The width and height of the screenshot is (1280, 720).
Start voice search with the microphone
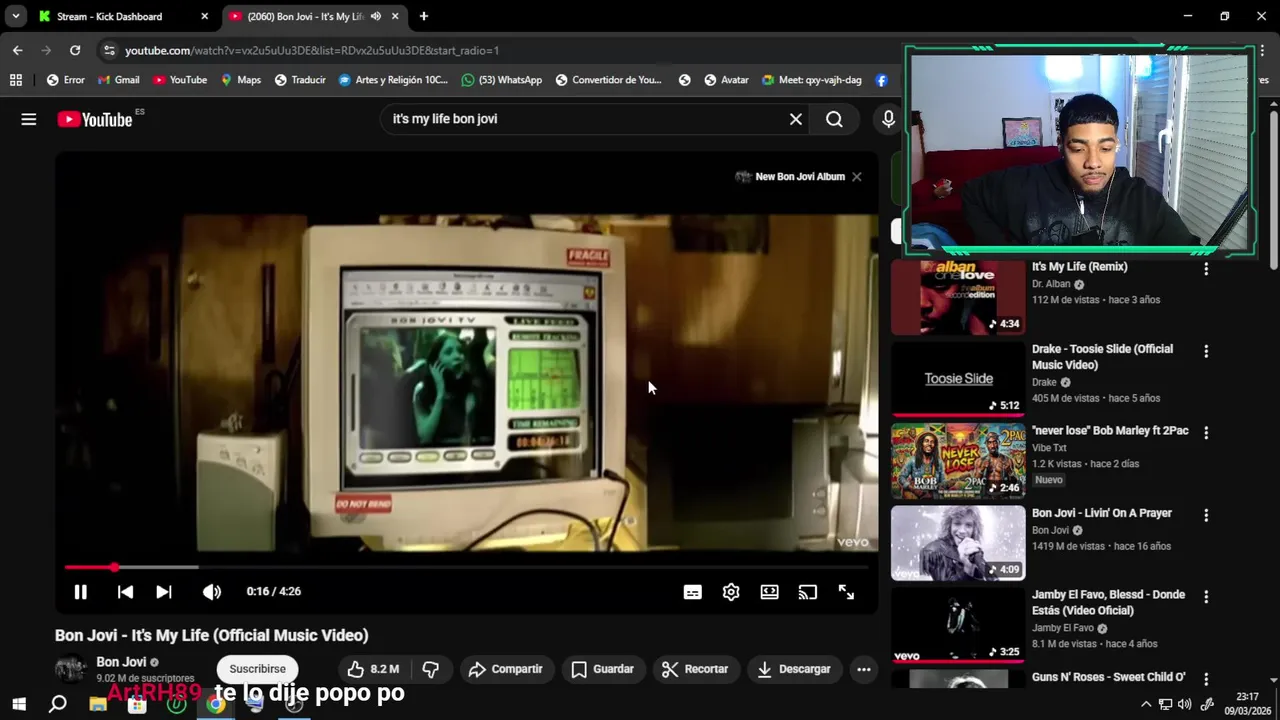(x=888, y=119)
